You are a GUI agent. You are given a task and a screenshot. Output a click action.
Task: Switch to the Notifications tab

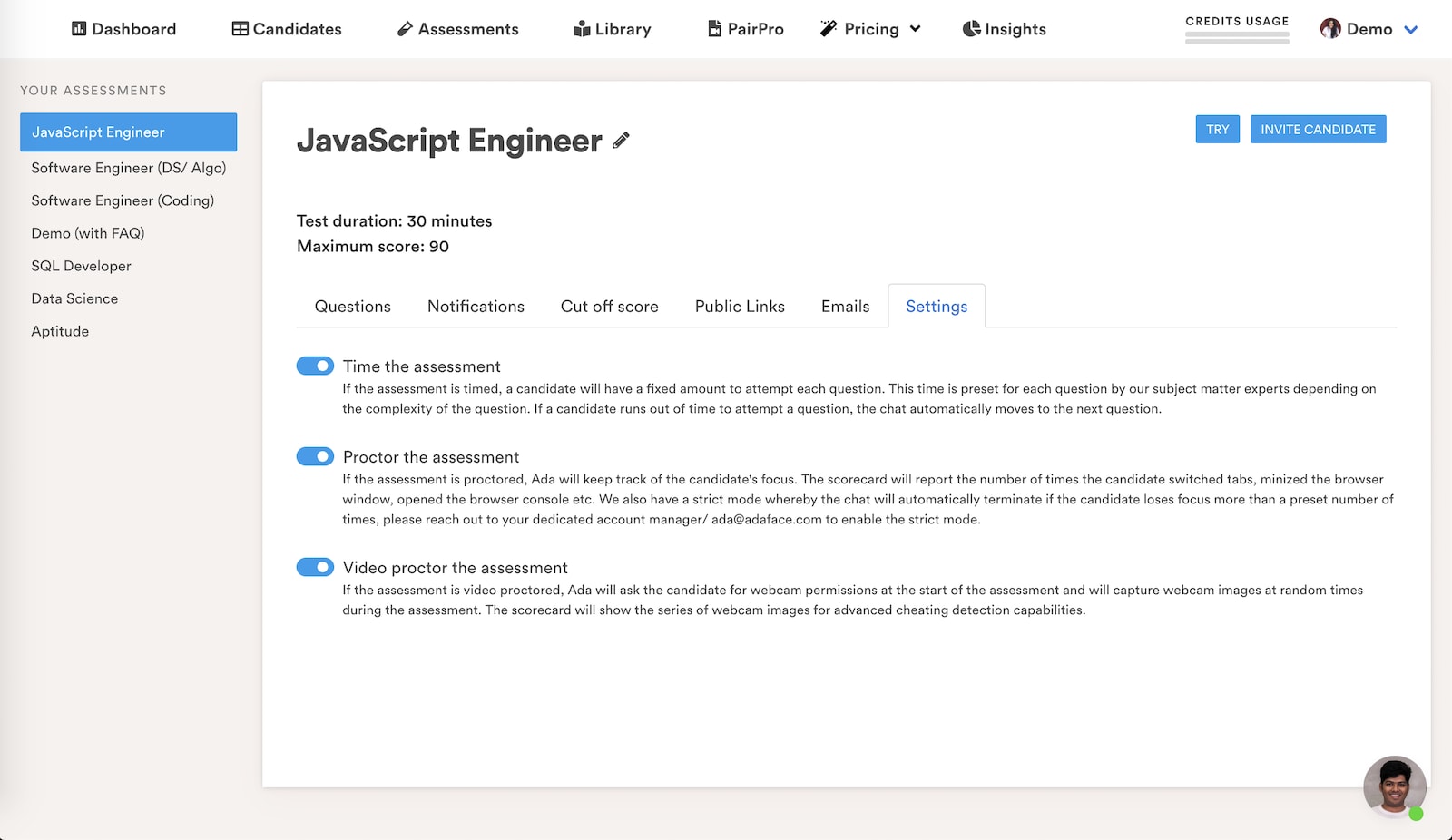point(476,307)
